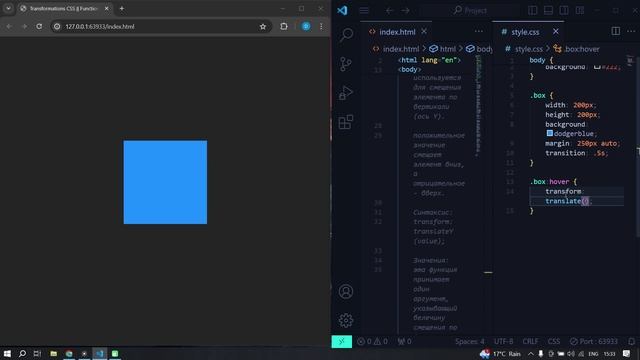Go forward in browser
The image size is (640, 360).
(24, 27)
